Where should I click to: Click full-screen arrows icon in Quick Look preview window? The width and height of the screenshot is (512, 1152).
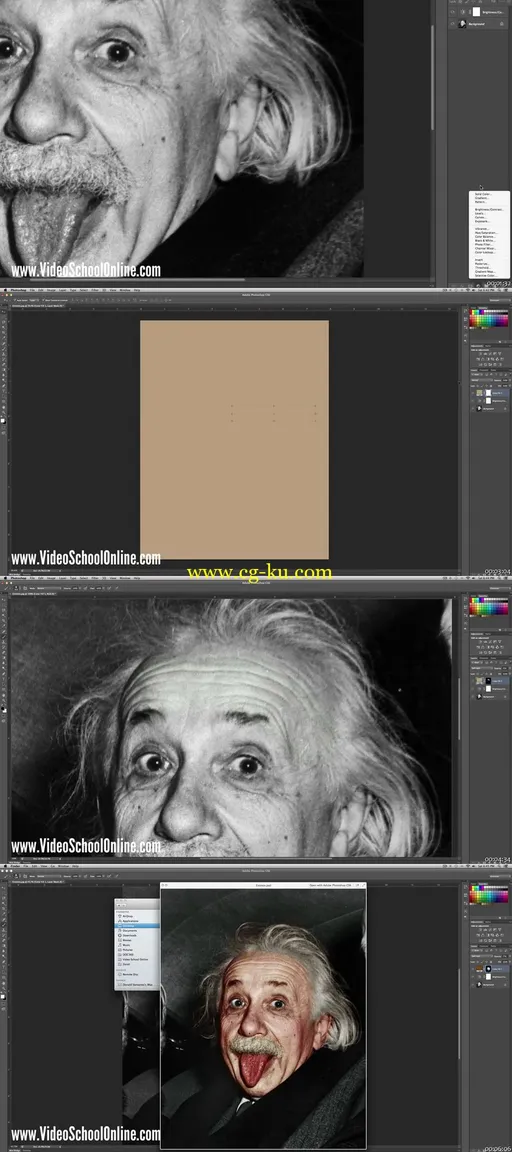point(363,885)
